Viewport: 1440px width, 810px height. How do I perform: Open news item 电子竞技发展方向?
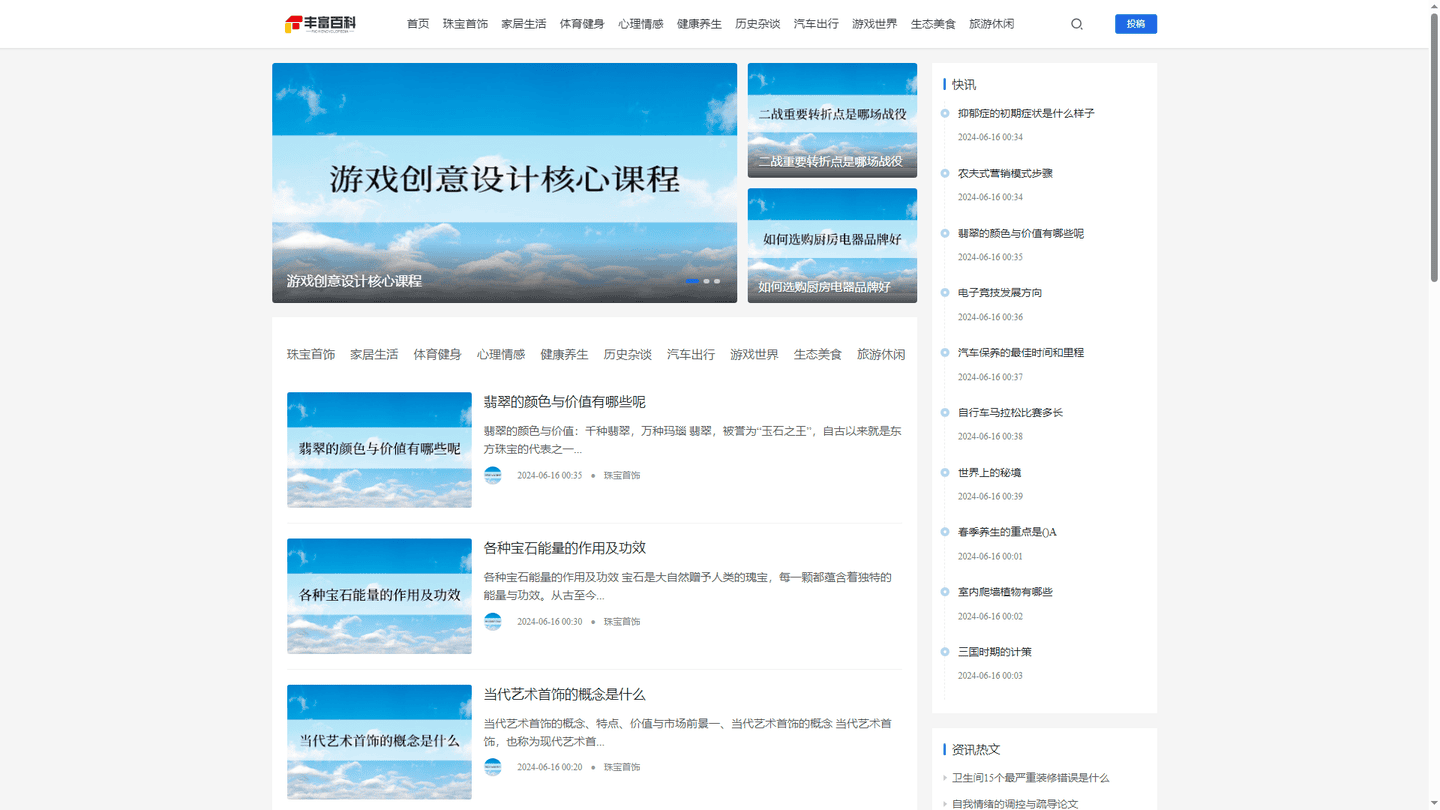click(x=1000, y=293)
